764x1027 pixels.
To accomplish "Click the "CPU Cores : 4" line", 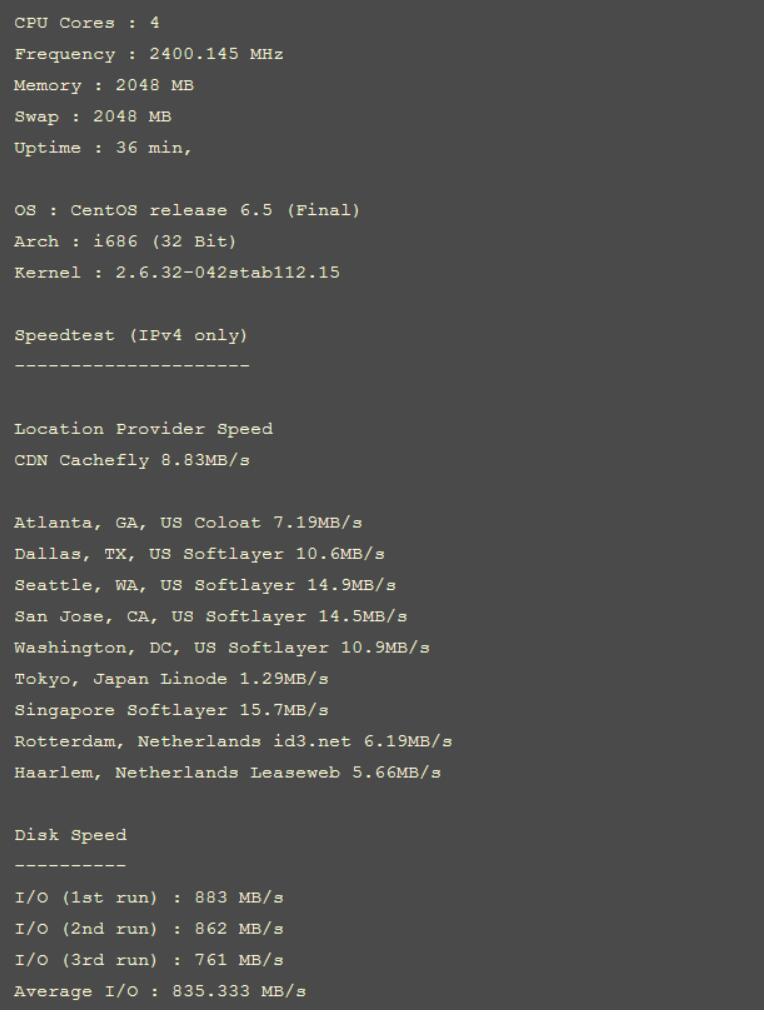I will (x=87, y=23).
